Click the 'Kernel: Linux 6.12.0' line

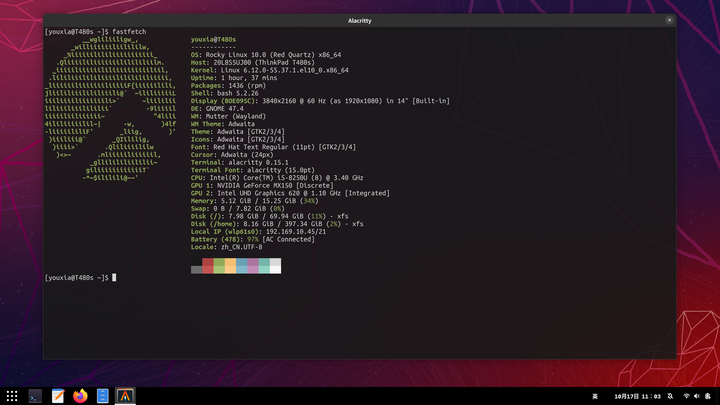tap(270, 70)
